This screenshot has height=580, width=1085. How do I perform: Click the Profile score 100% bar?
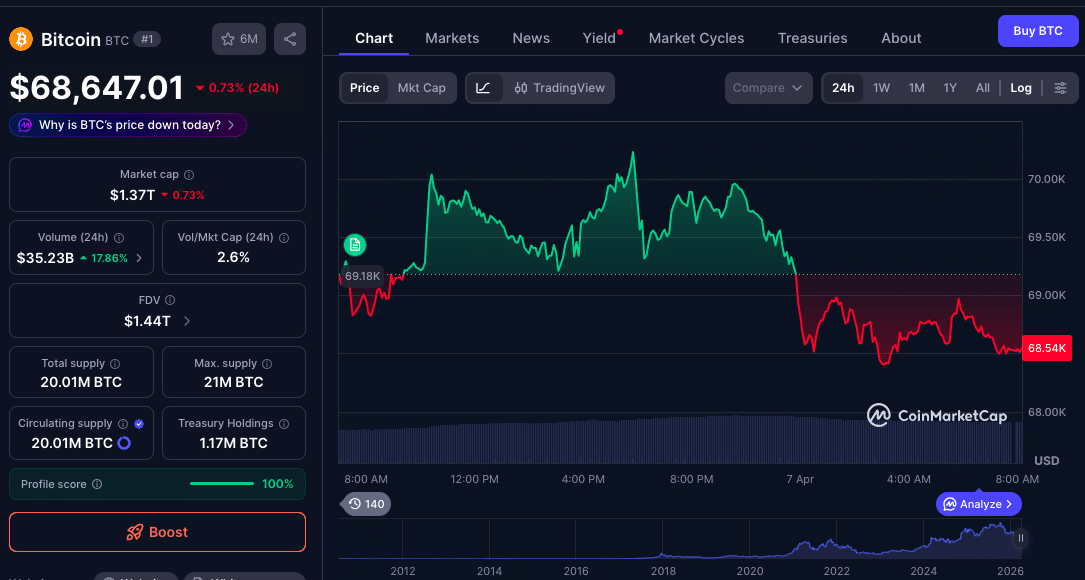pos(221,484)
